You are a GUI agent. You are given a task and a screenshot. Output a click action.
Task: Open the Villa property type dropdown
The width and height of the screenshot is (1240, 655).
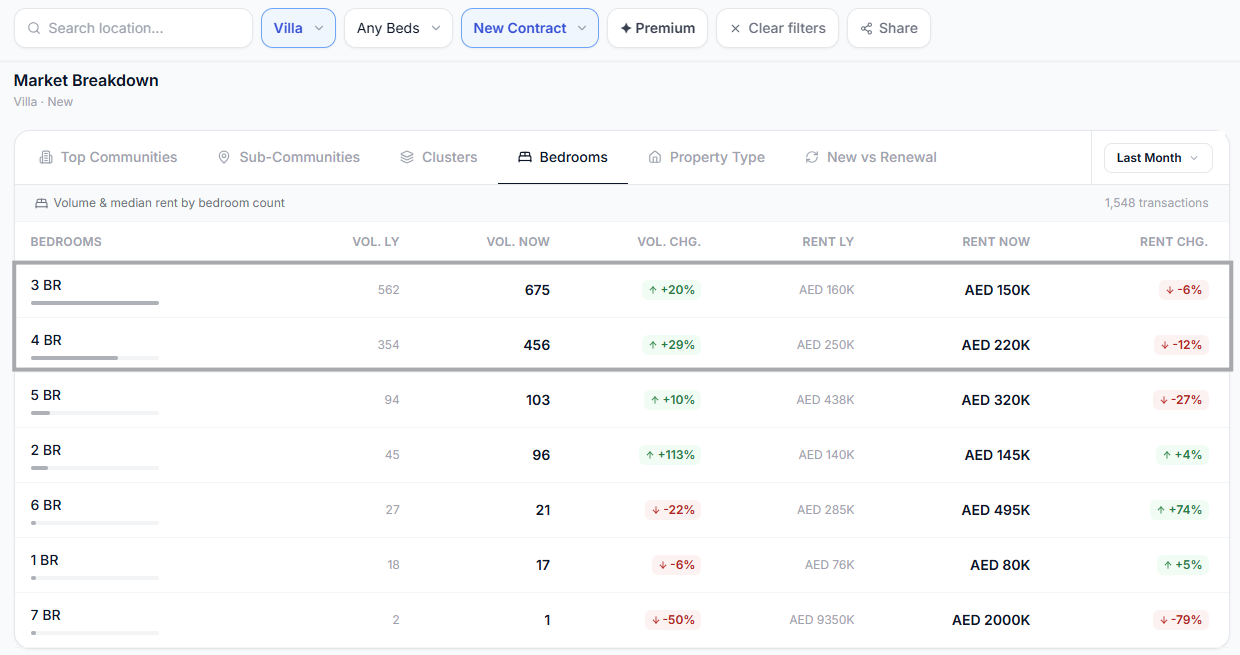pos(298,28)
